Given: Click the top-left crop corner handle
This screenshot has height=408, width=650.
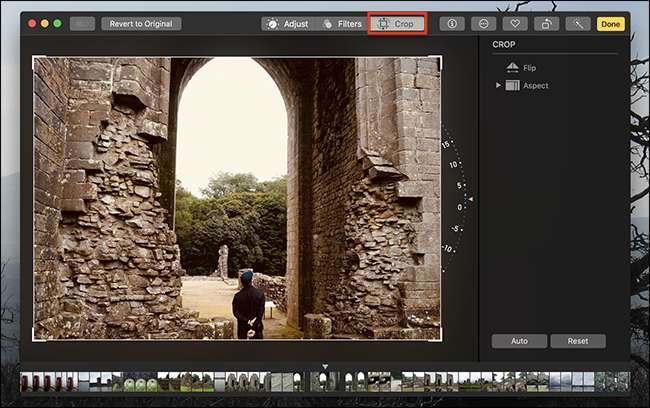Looking at the screenshot, I should (35, 58).
